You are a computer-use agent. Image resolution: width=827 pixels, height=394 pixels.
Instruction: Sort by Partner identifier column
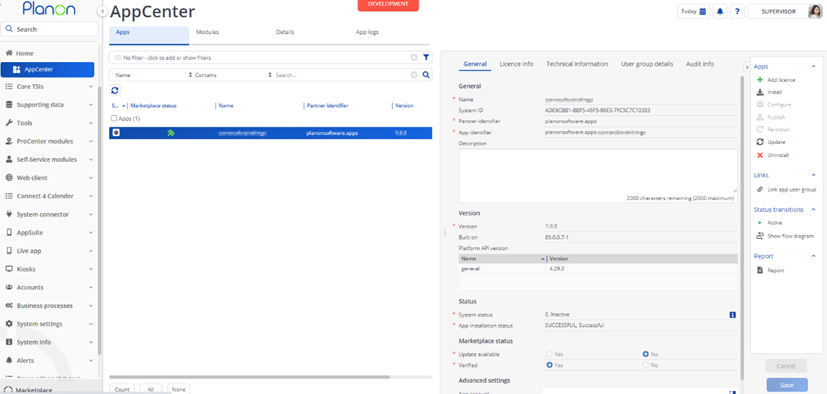[x=328, y=105]
